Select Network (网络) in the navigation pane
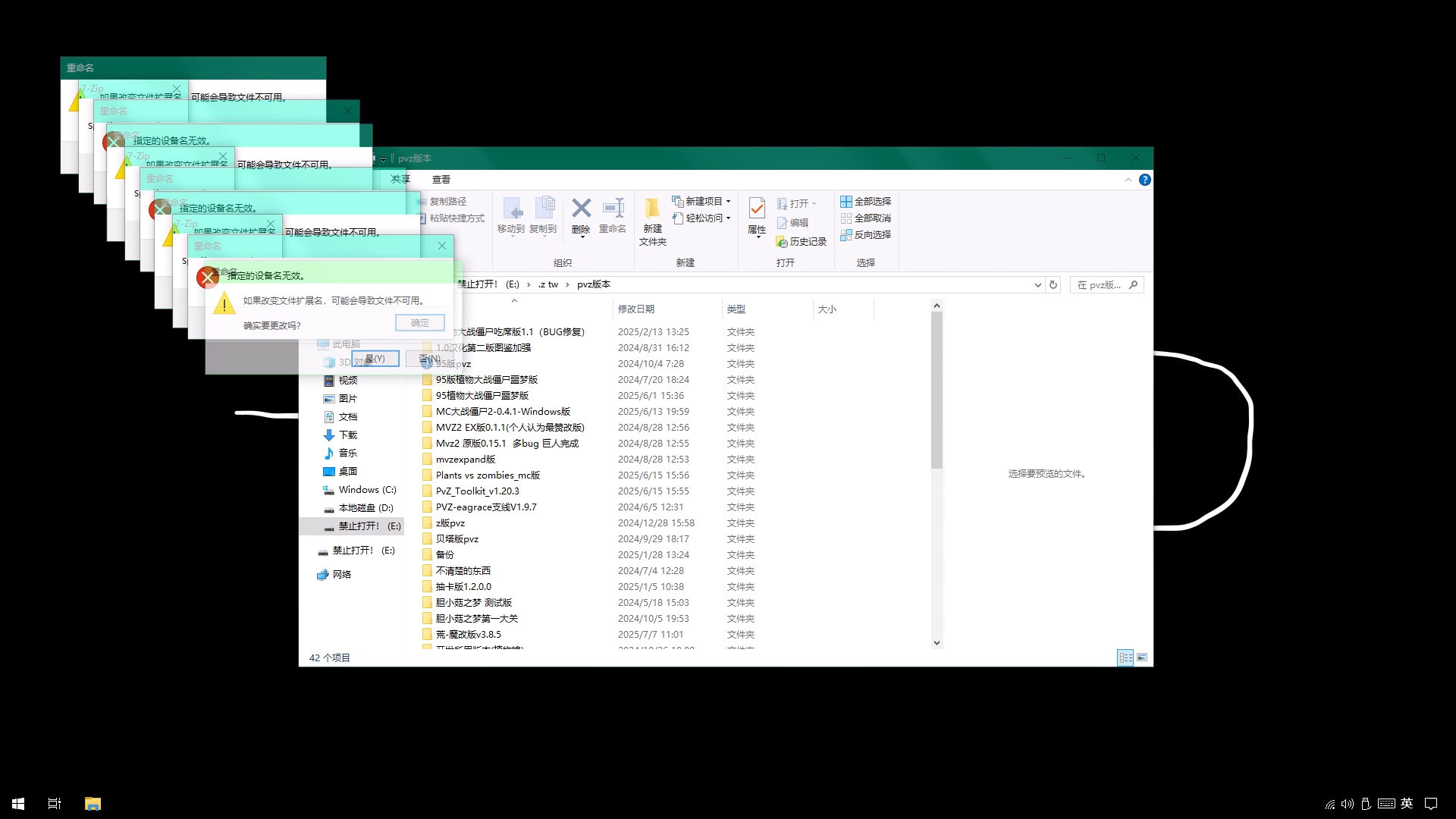Image resolution: width=1456 pixels, height=819 pixels. pos(334,575)
